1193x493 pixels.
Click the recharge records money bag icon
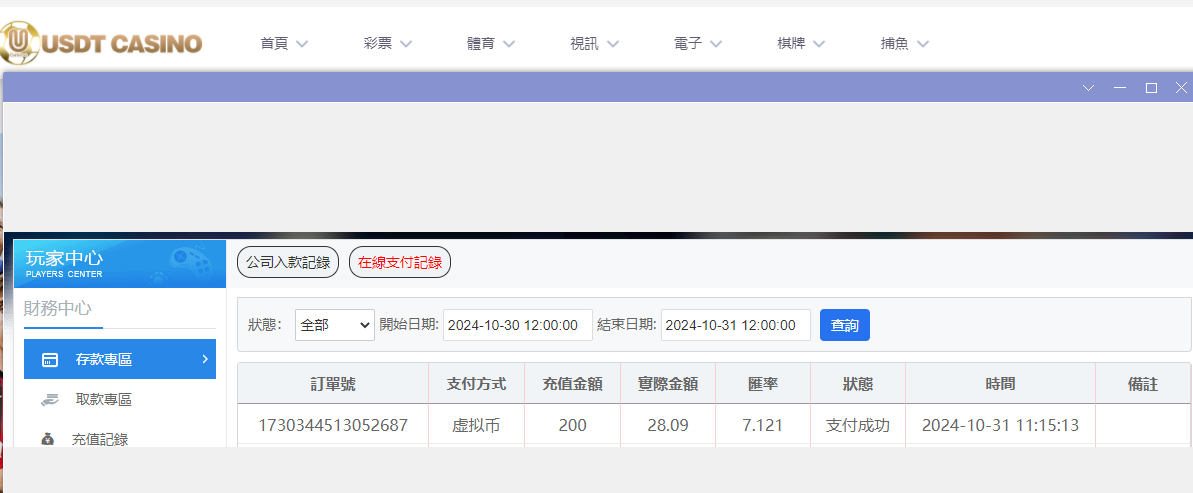(x=48, y=439)
